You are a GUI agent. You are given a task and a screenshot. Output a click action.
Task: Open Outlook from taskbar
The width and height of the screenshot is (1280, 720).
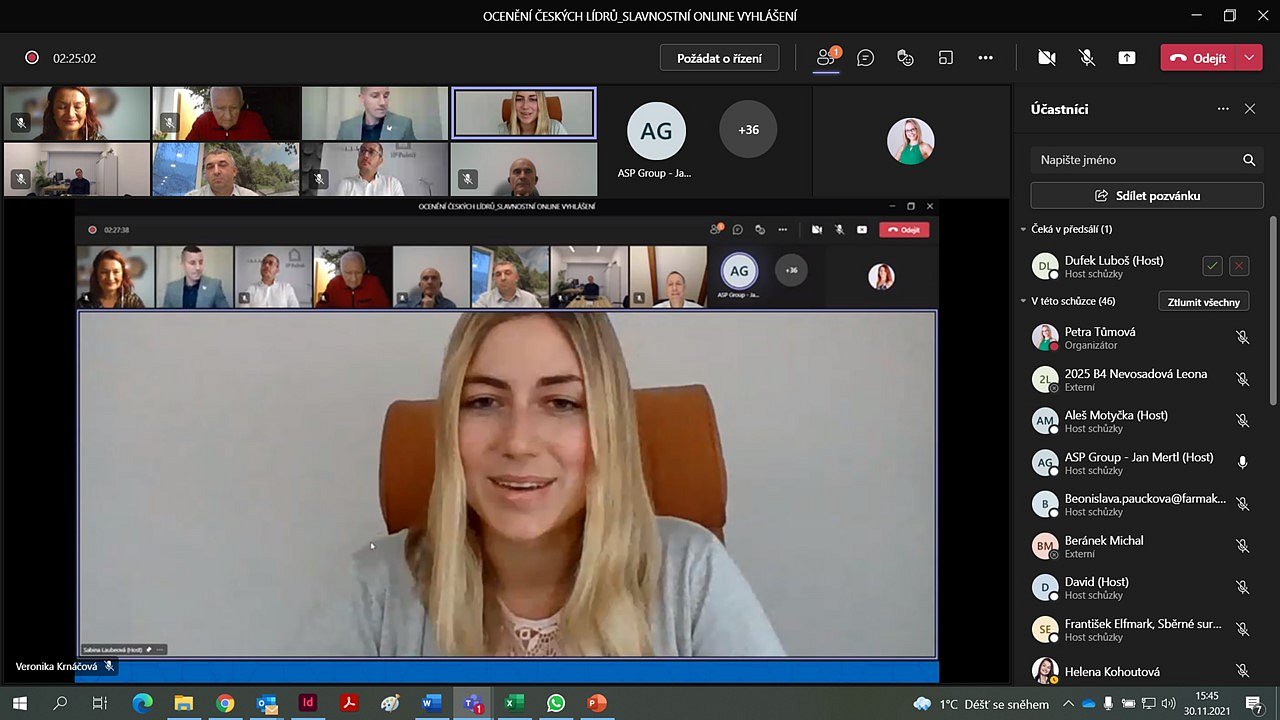267,703
